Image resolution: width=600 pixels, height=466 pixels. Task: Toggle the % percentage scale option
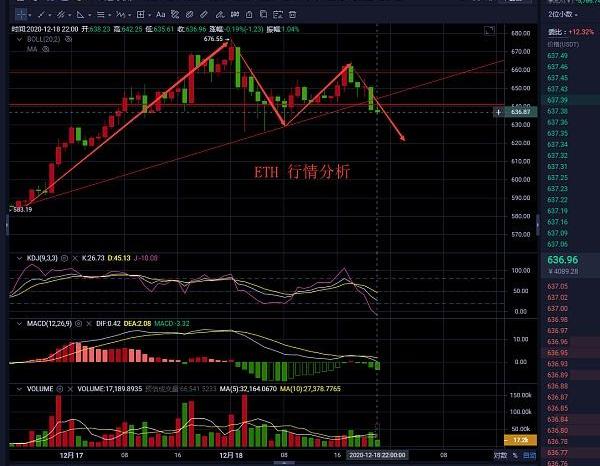[516, 455]
